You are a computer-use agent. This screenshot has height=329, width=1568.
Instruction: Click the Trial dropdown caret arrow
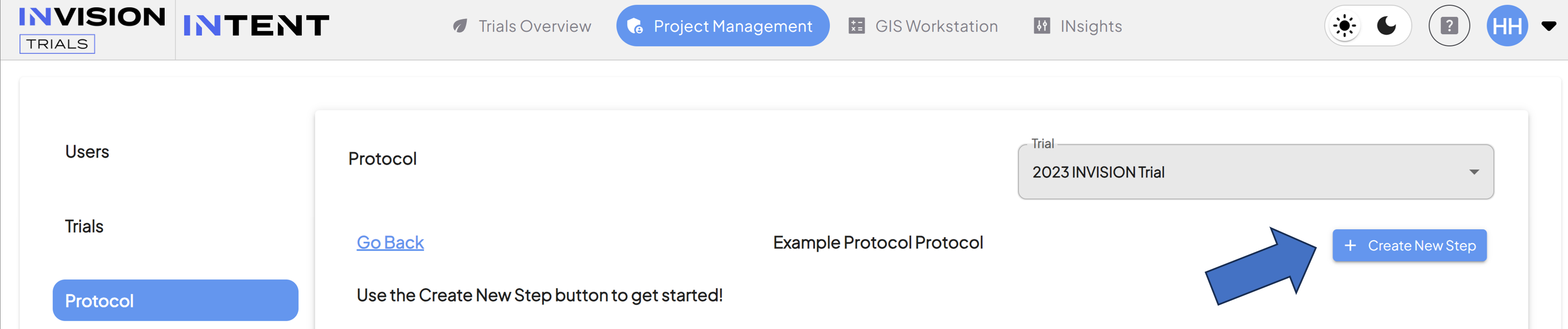[1474, 172]
